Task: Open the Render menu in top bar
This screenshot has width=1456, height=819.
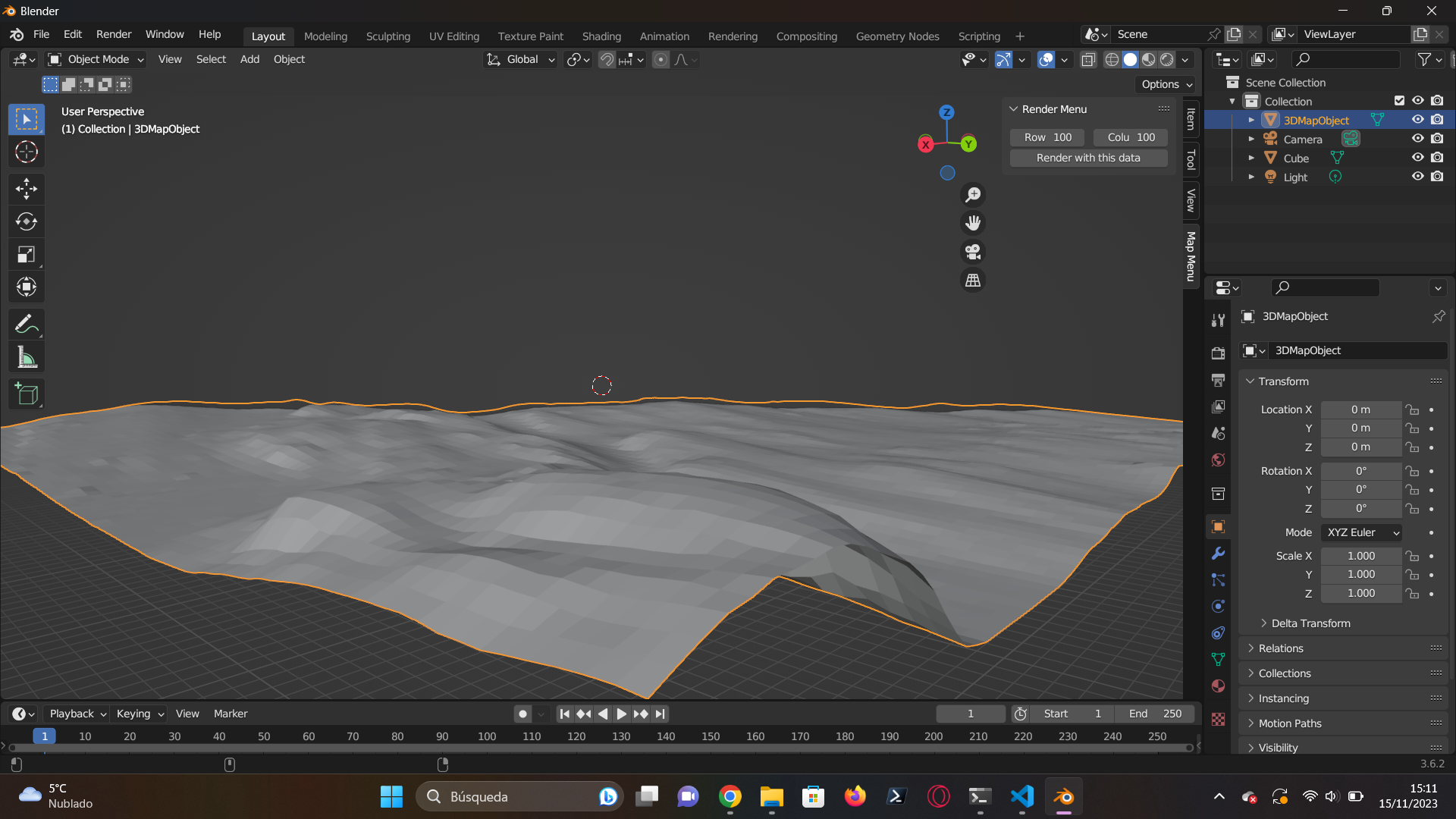Action: point(114,34)
